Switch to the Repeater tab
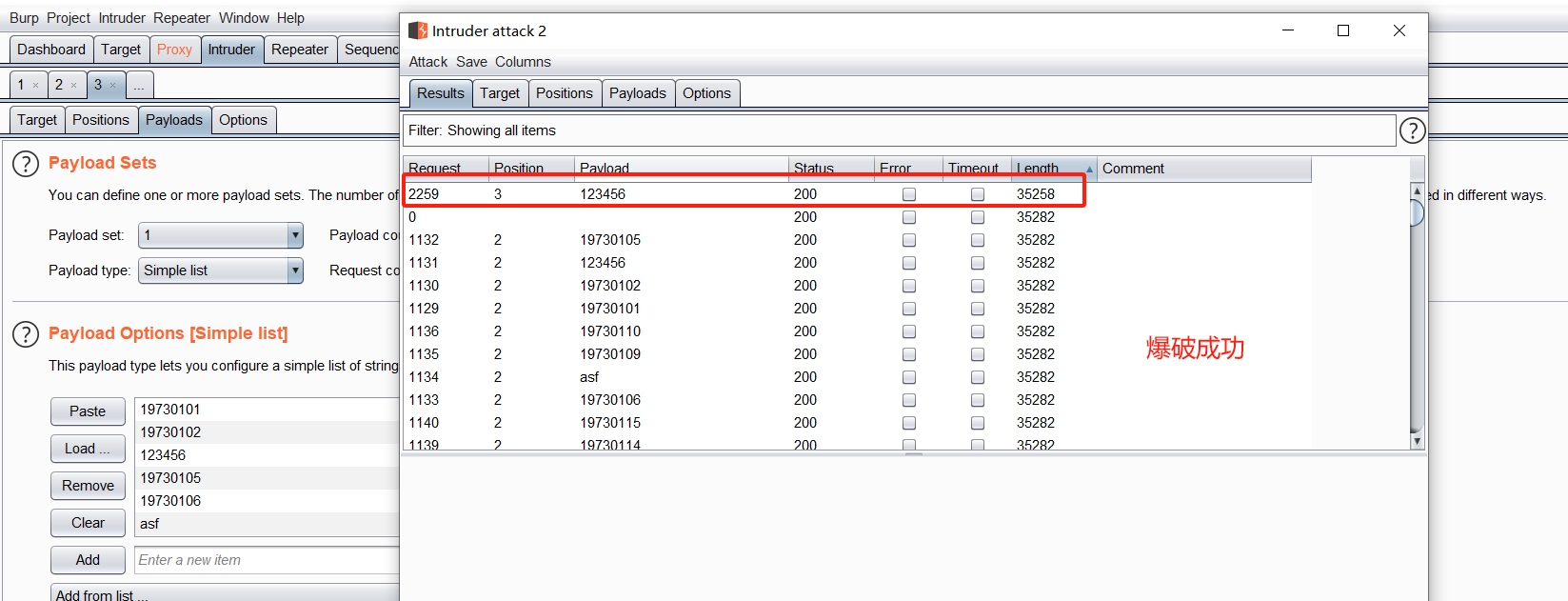The width and height of the screenshot is (1568, 601). [x=300, y=50]
